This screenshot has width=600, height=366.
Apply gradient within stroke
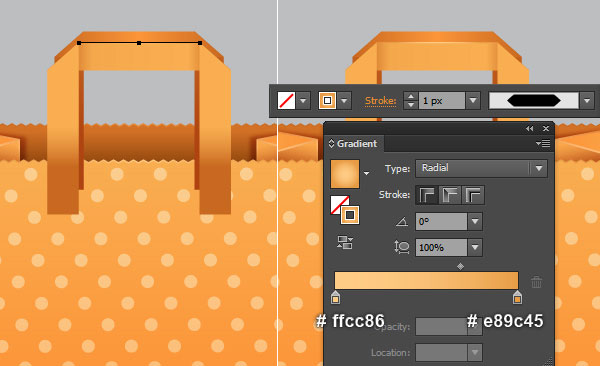427,195
